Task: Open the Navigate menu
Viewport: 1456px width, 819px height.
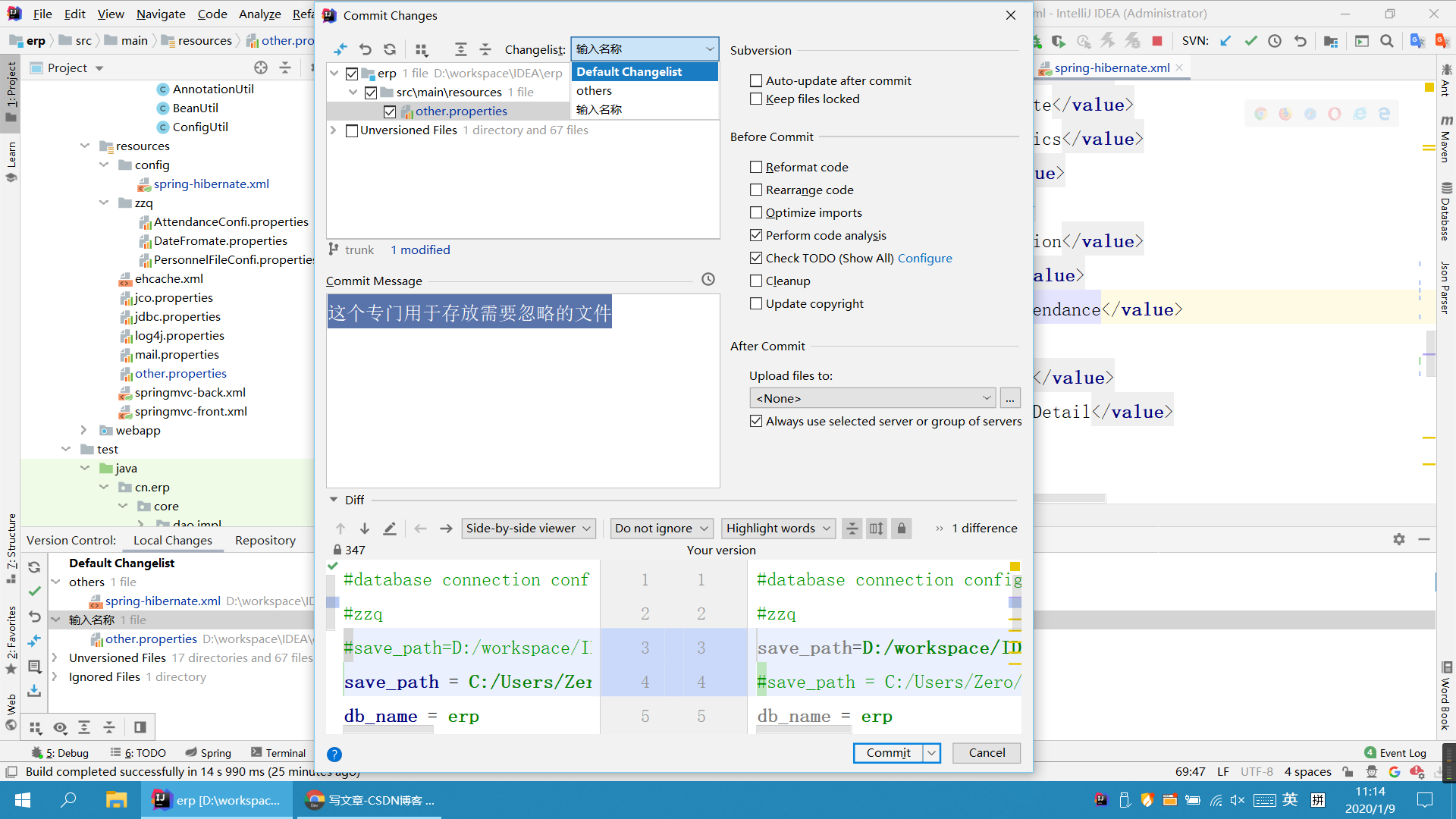Action: [161, 14]
